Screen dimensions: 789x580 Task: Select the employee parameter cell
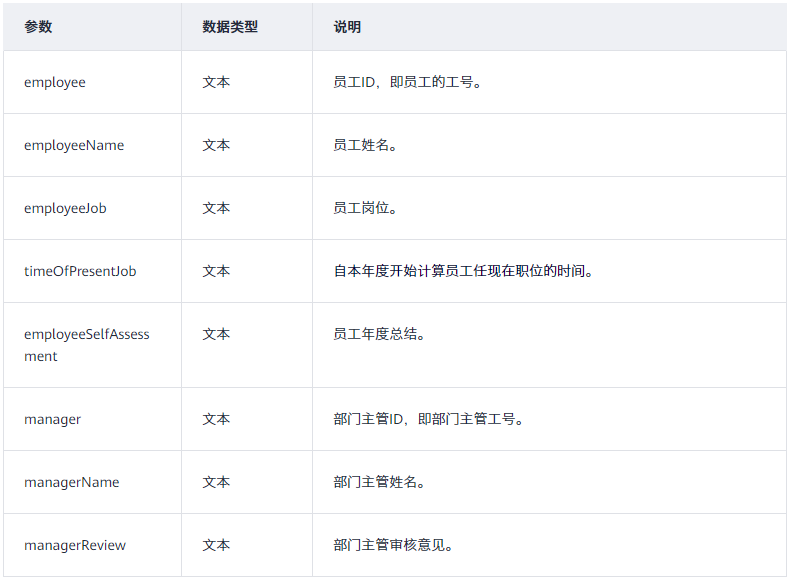click(x=55, y=82)
